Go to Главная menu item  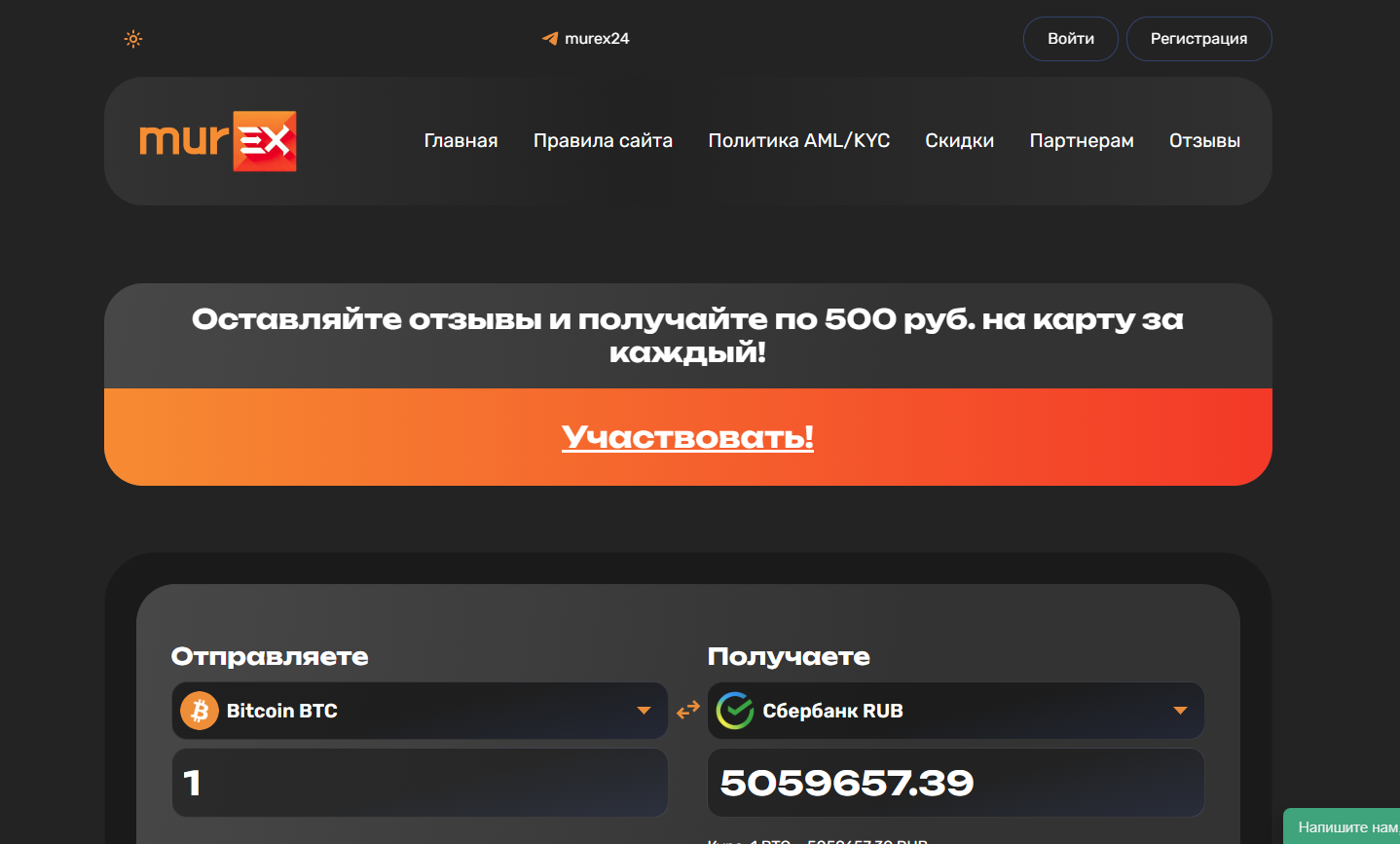461,141
